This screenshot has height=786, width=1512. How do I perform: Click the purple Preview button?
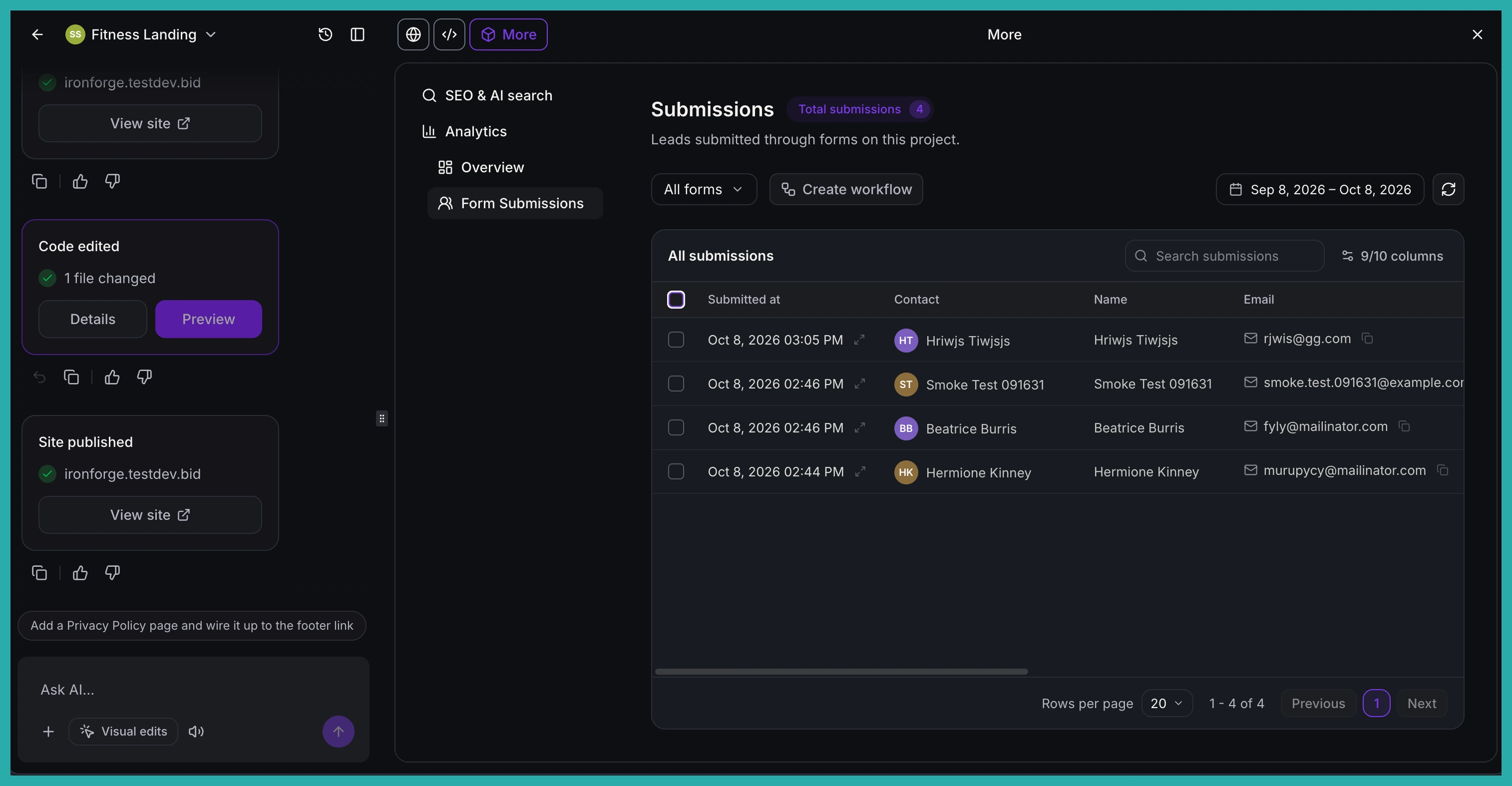click(208, 319)
